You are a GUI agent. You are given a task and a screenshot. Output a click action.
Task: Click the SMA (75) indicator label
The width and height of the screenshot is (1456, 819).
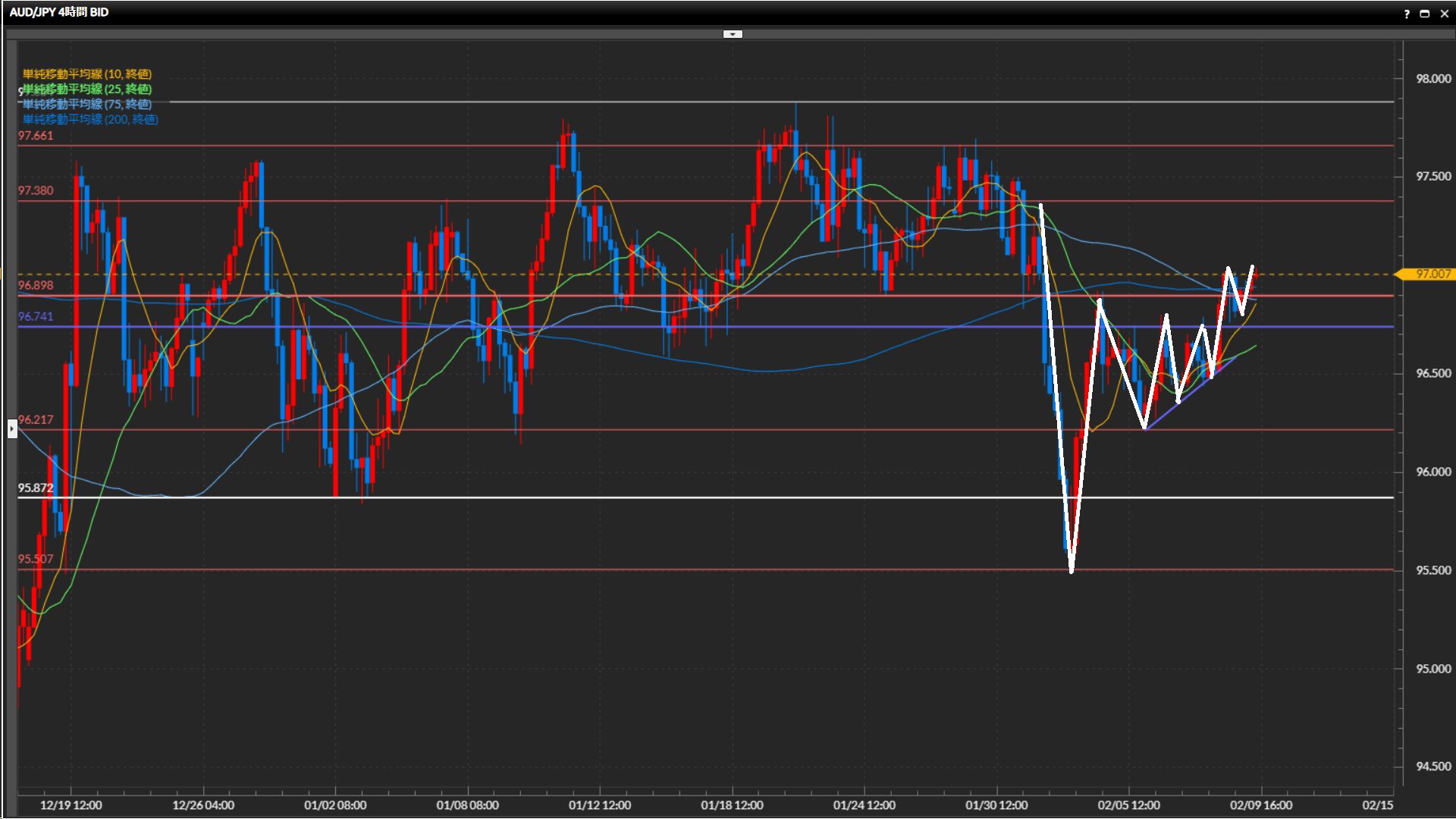(x=86, y=104)
